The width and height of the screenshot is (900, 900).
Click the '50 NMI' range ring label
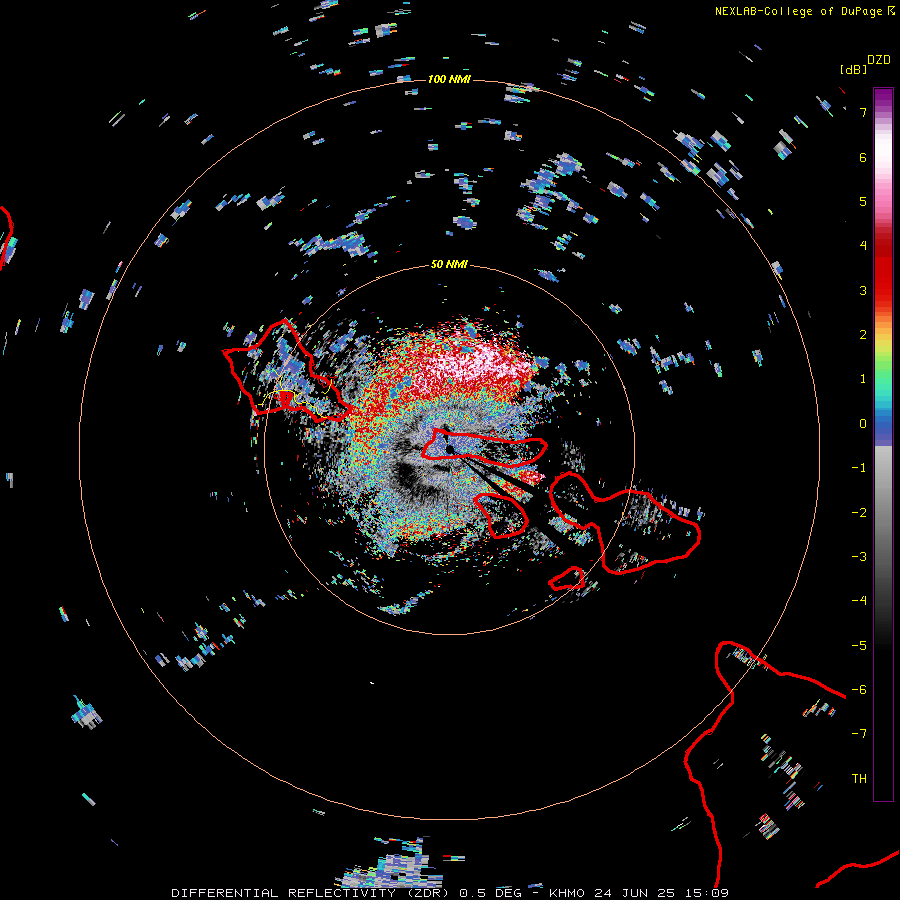point(449,264)
